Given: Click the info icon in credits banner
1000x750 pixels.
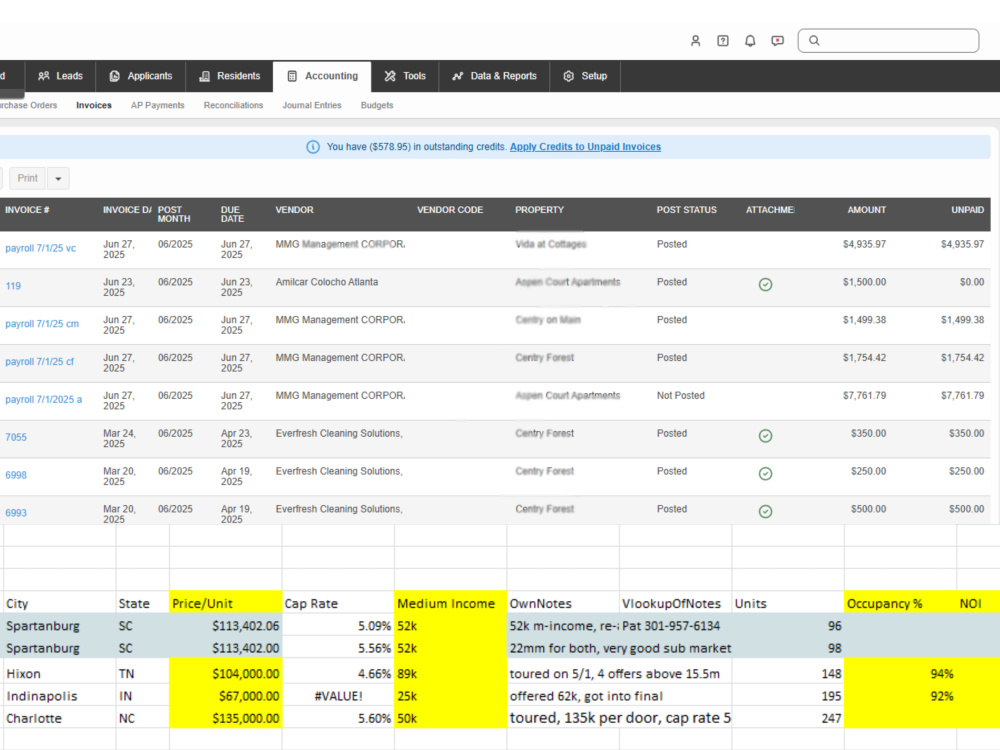Looking at the screenshot, I should pyautogui.click(x=312, y=147).
